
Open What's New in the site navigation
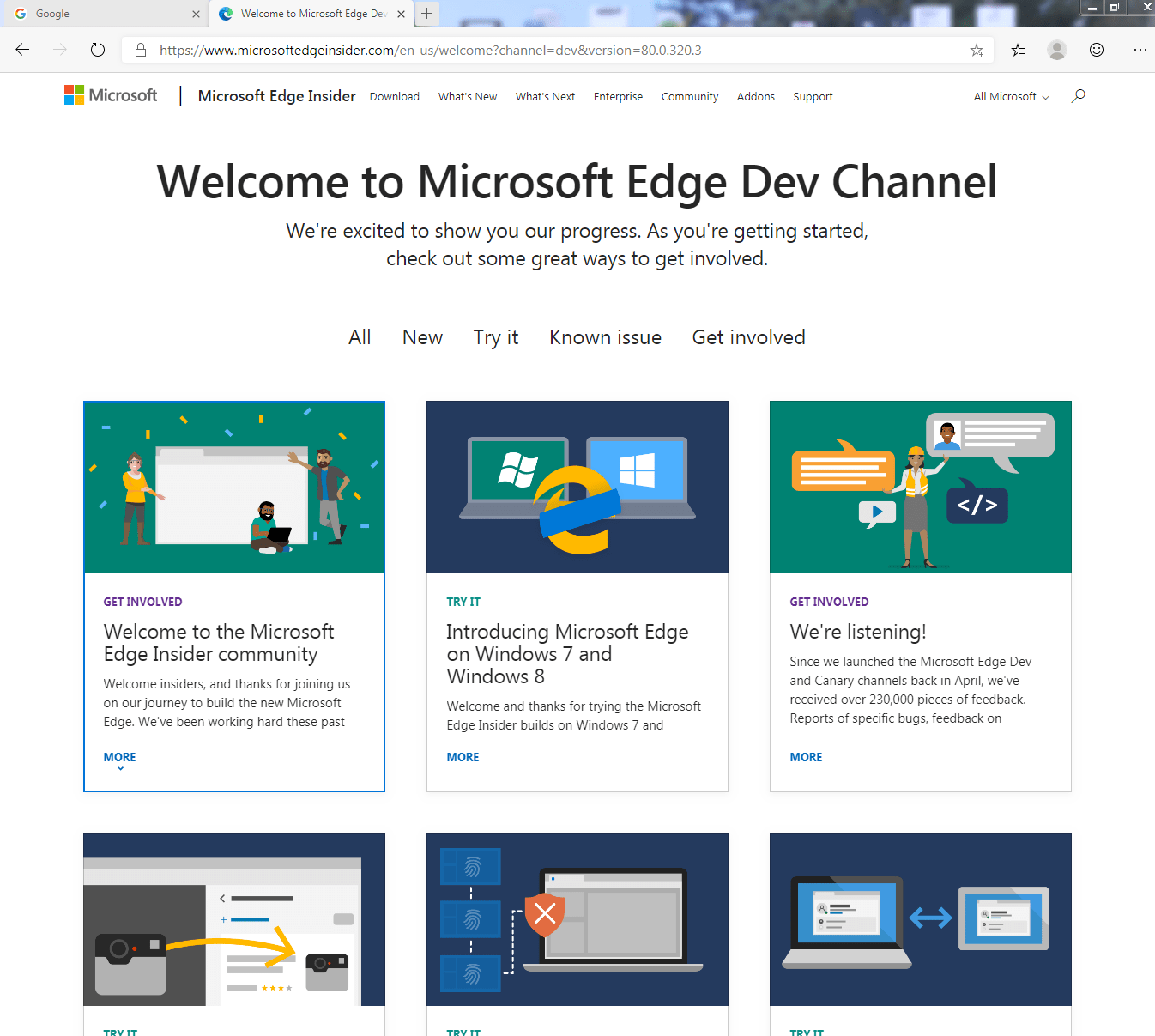click(x=468, y=97)
